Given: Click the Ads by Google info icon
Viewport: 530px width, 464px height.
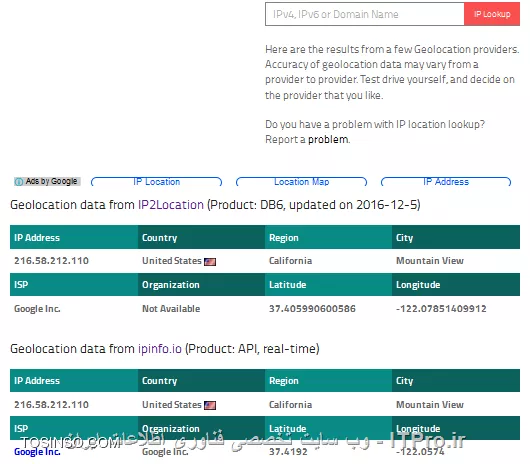Looking at the screenshot, I should [19, 181].
